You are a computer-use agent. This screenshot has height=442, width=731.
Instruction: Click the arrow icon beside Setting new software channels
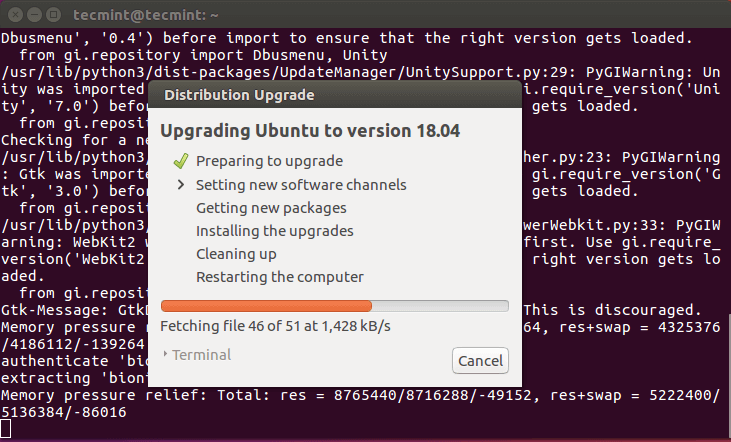[x=181, y=185]
